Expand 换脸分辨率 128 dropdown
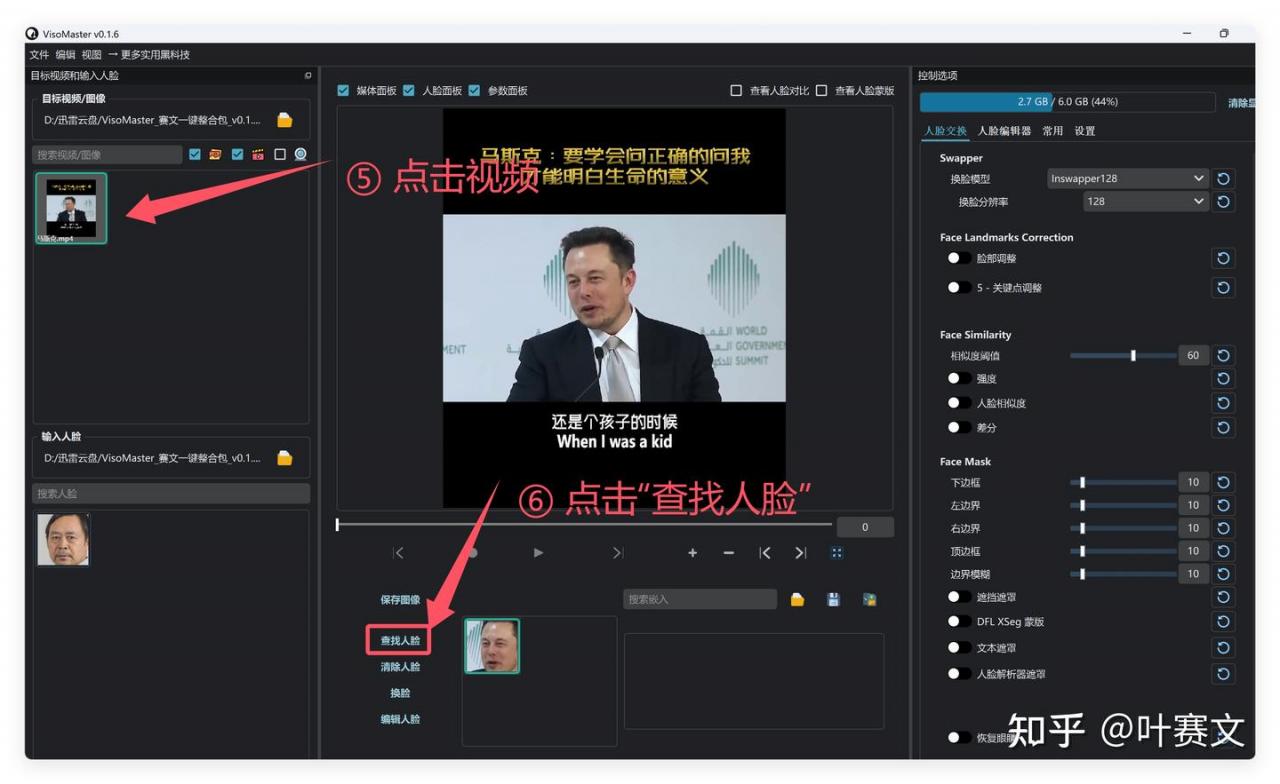 tap(1146, 201)
